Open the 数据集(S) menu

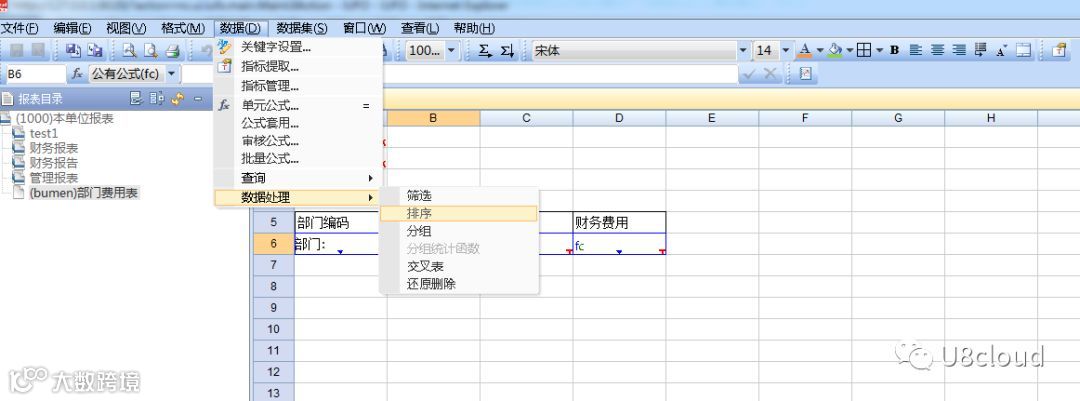point(302,28)
